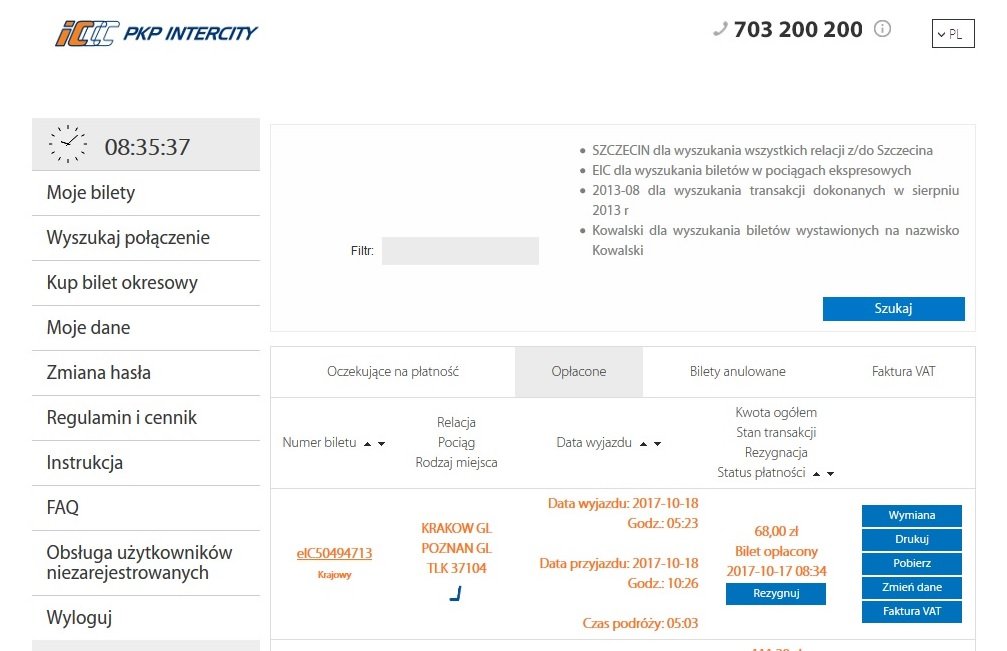Sort Data wyjazdu ascending arrow

644,444
